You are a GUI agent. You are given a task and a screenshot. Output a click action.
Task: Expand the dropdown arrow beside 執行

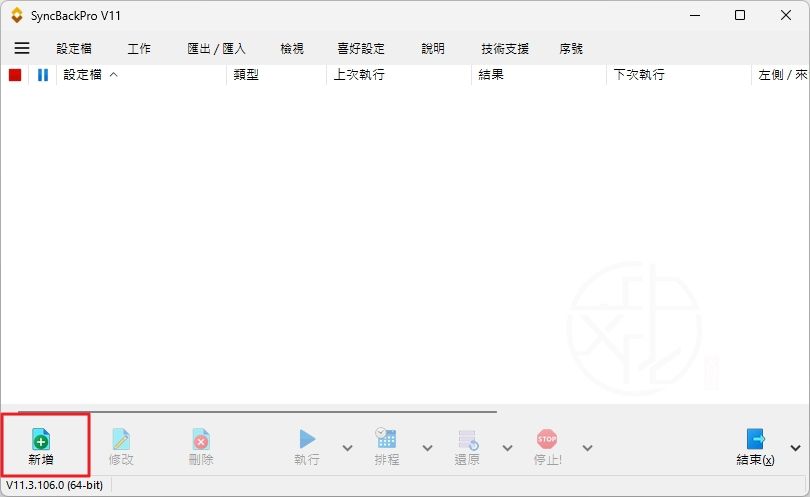347,448
